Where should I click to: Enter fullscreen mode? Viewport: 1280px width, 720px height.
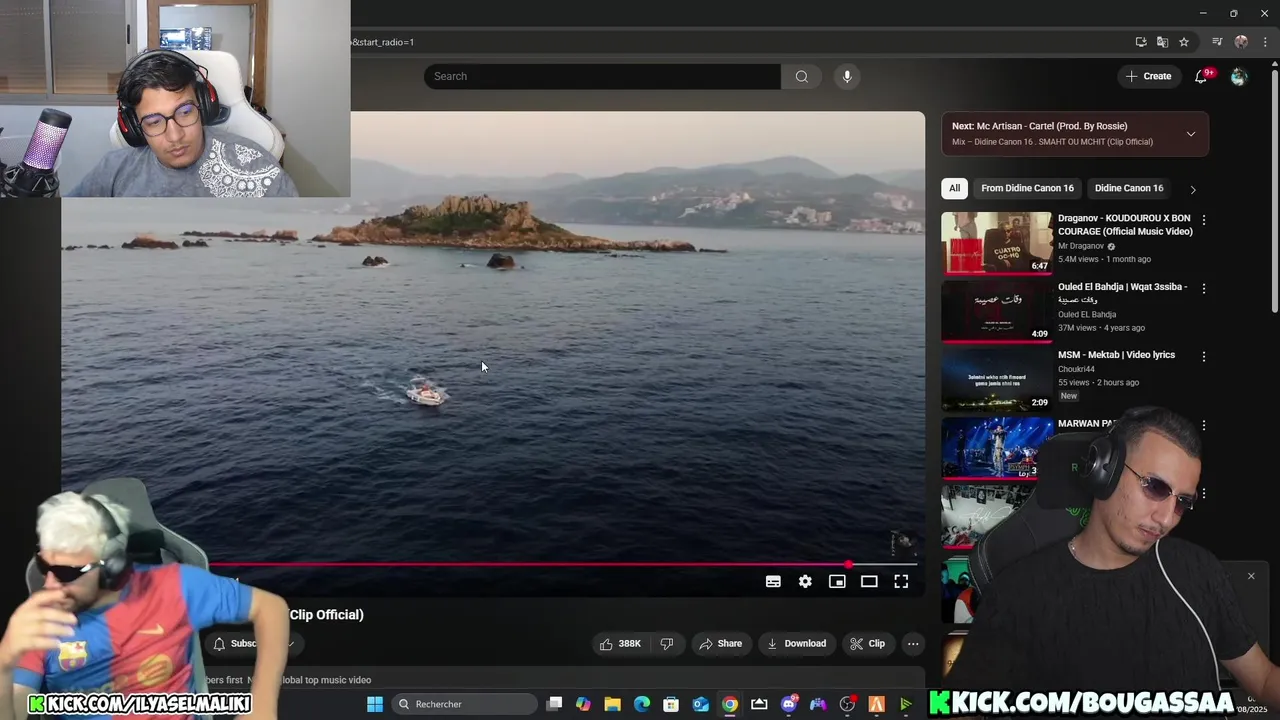901,581
